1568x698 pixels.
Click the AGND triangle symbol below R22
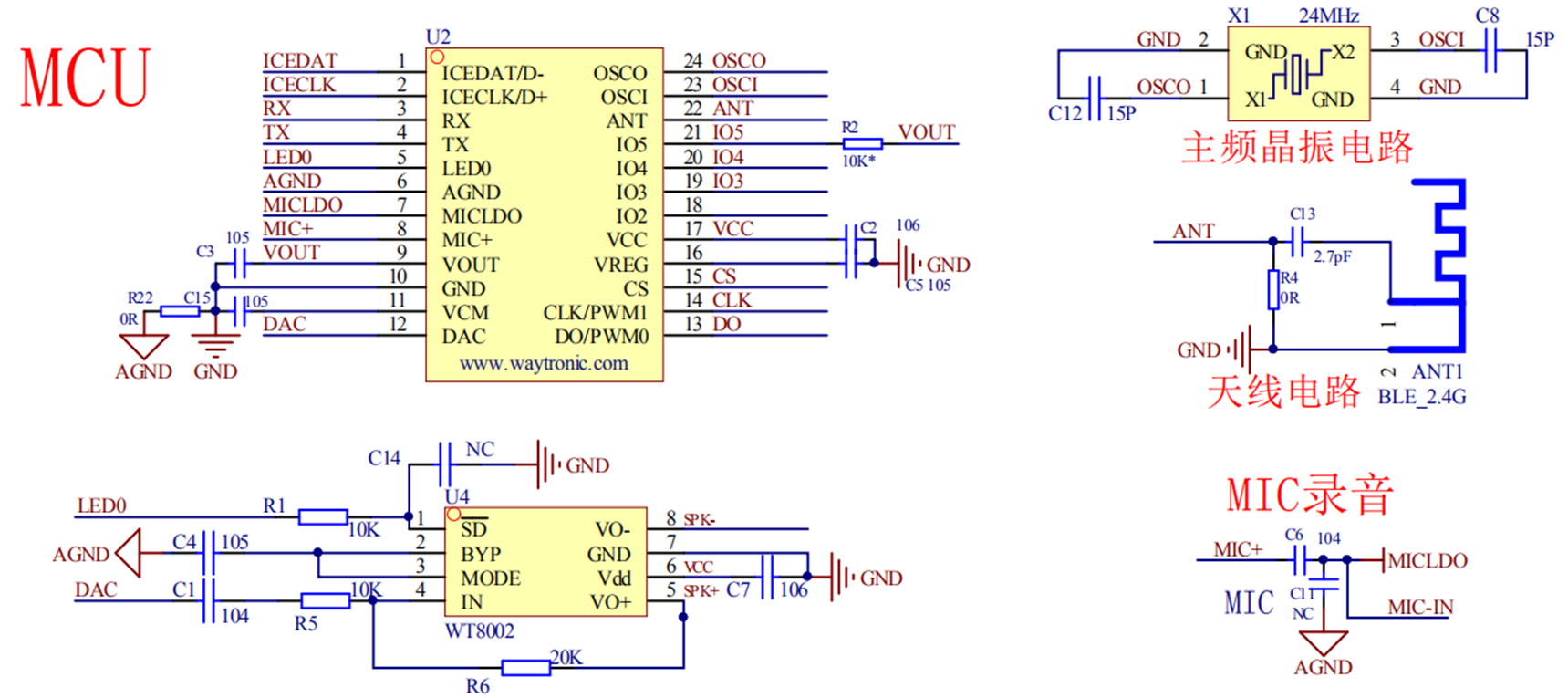[x=144, y=347]
